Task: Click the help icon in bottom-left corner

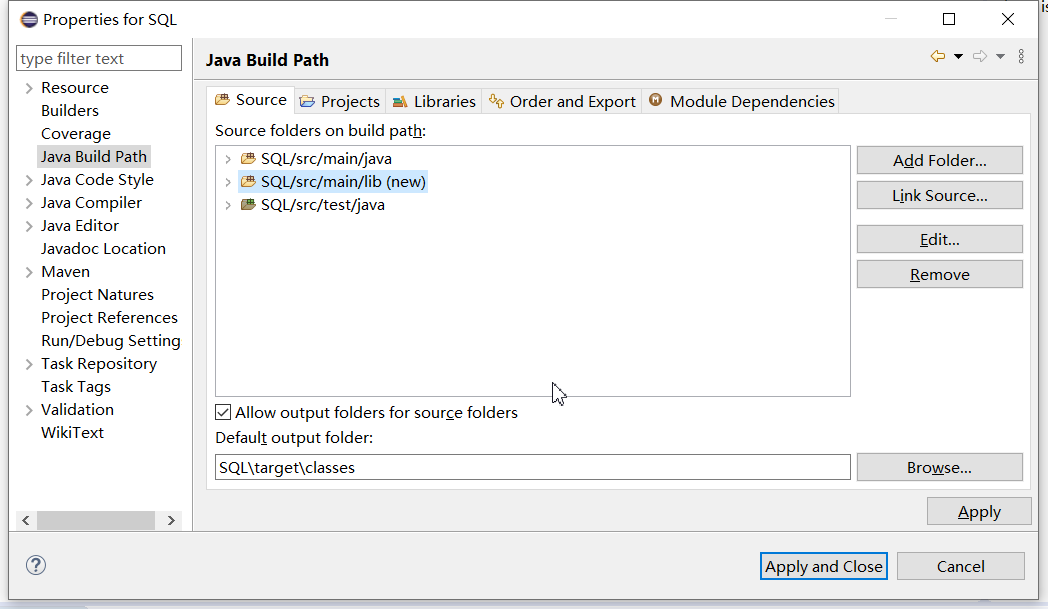Action: [x=36, y=565]
